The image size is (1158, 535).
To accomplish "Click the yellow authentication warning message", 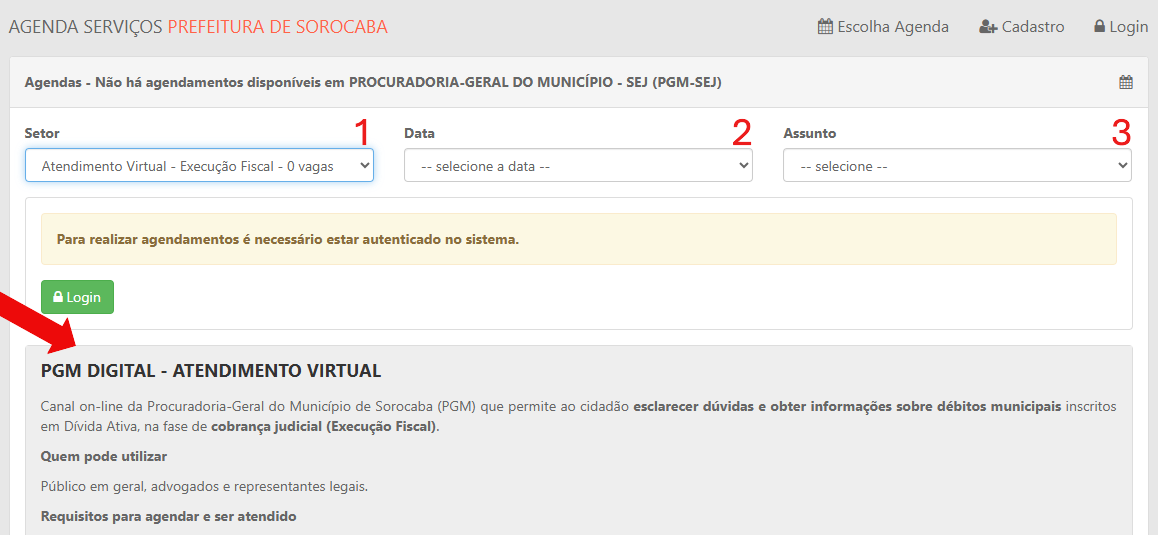I will pyautogui.click(x=288, y=240).
